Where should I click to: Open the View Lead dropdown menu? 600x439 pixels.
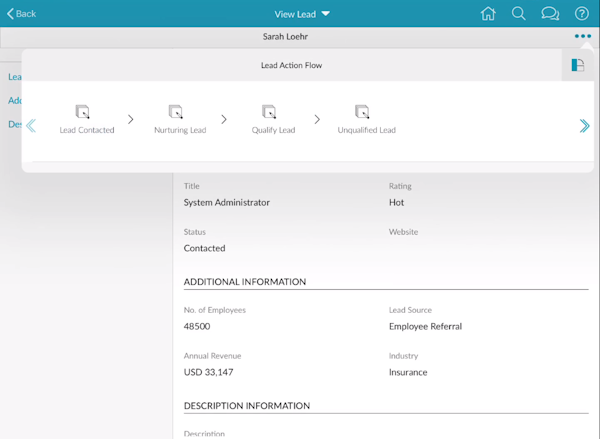pos(302,14)
